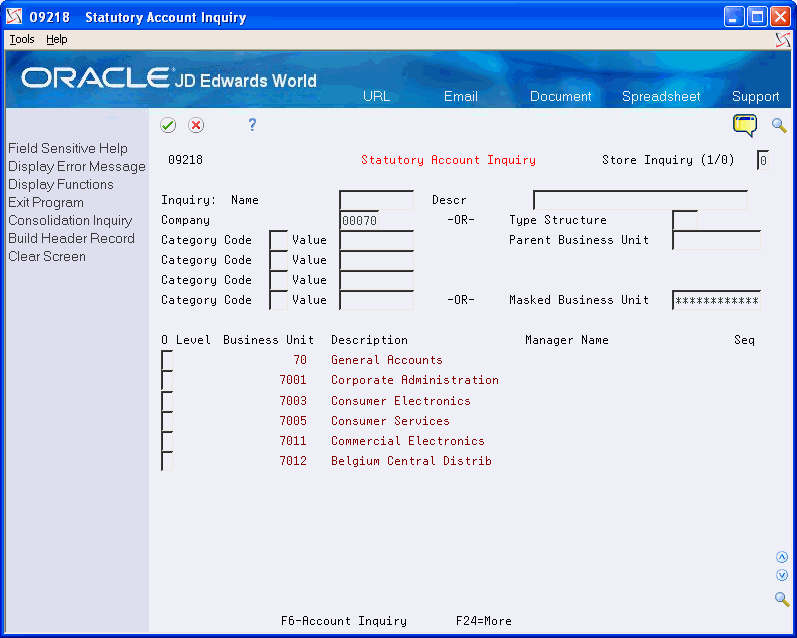Image resolution: width=797 pixels, height=638 pixels.
Task: Click the JD Edwards icon in the menu bar
Action: pyautogui.click(x=783, y=40)
